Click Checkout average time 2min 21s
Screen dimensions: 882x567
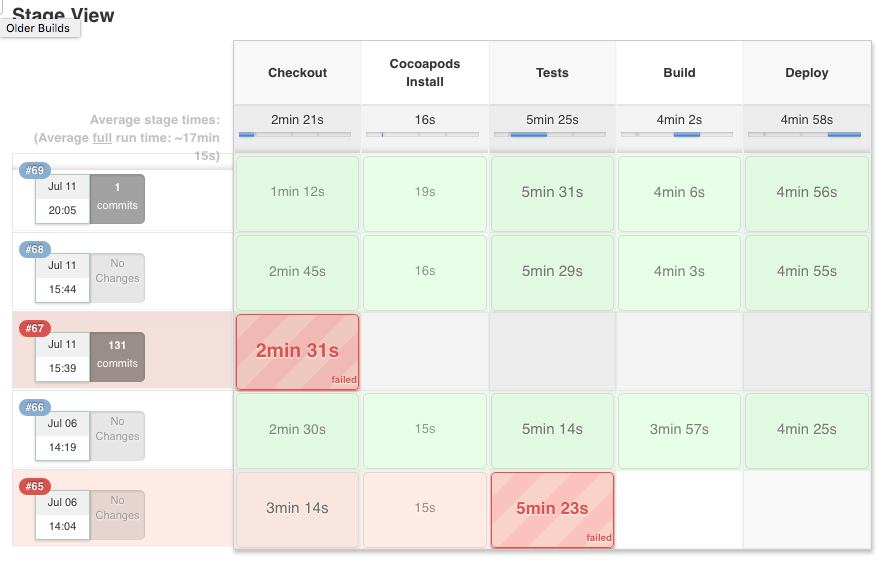(297, 120)
